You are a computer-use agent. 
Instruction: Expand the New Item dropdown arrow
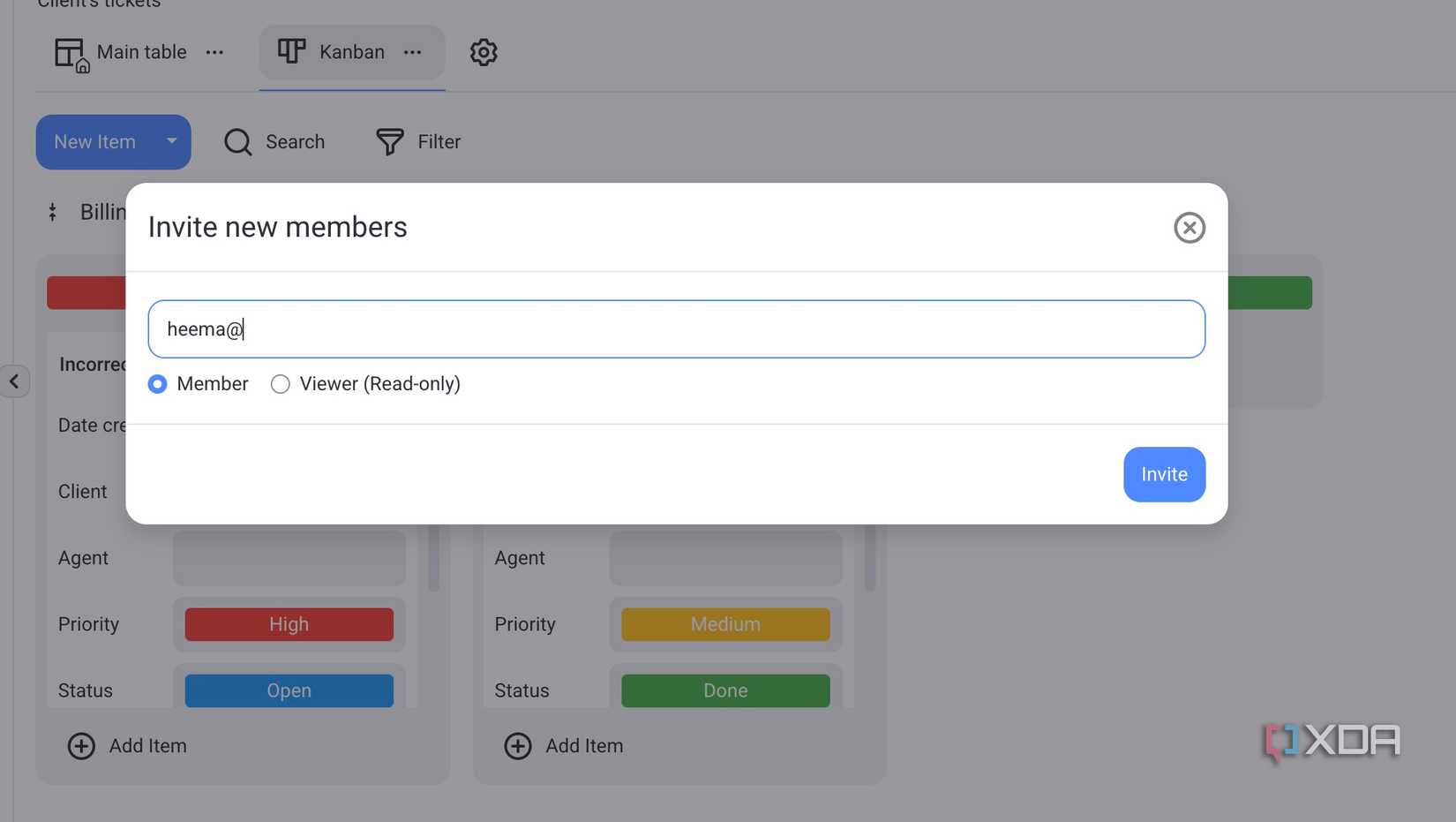click(x=172, y=141)
